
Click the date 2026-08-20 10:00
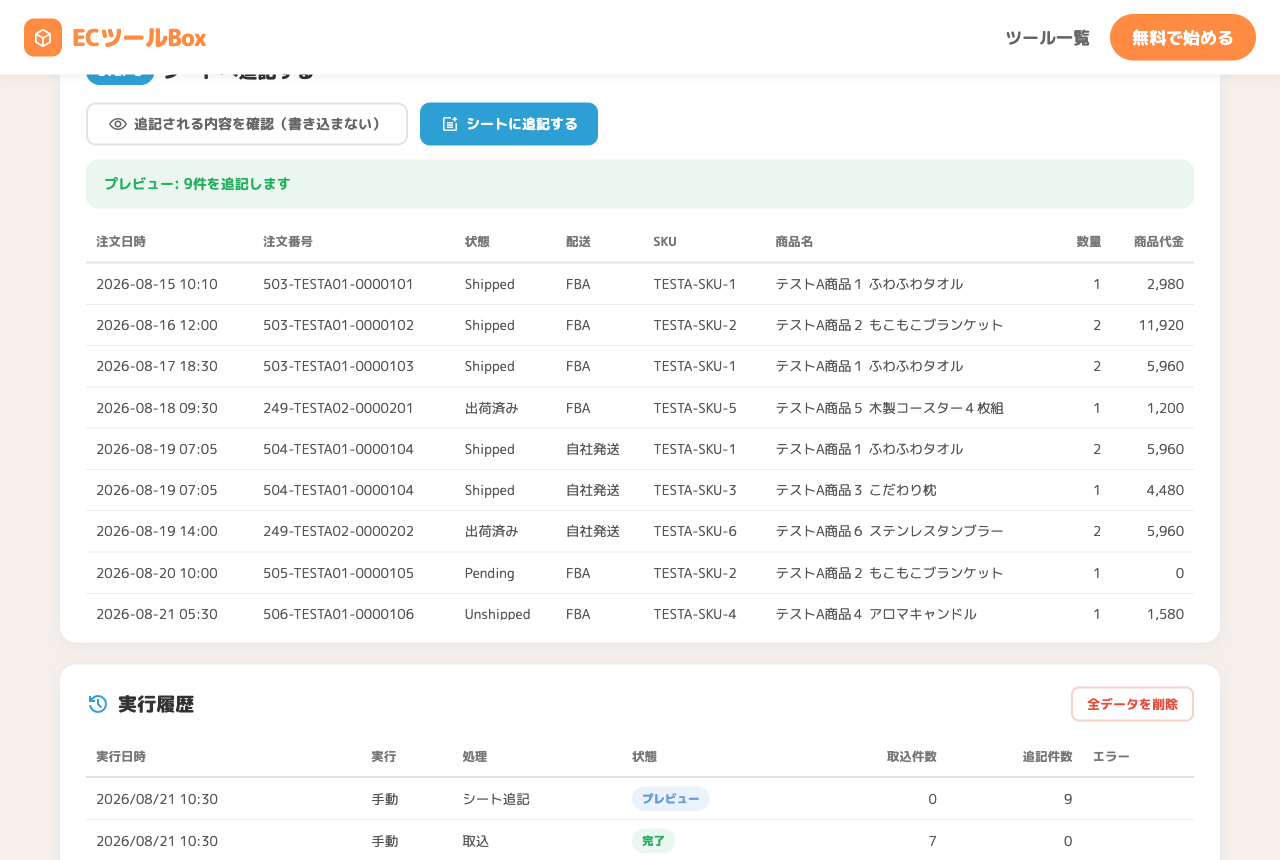[157, 573]
